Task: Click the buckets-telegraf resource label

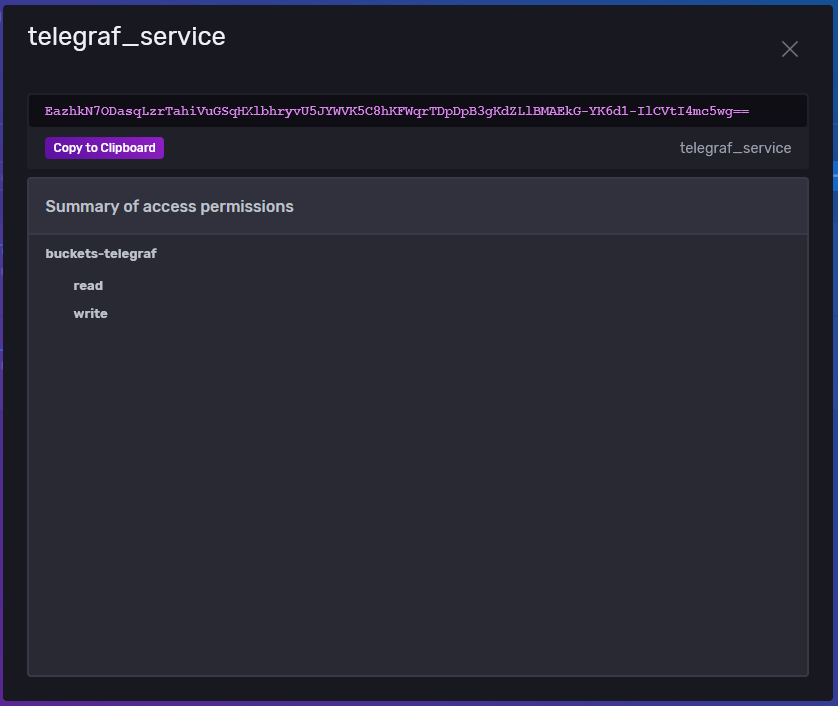Action: (x=101, y=253)
